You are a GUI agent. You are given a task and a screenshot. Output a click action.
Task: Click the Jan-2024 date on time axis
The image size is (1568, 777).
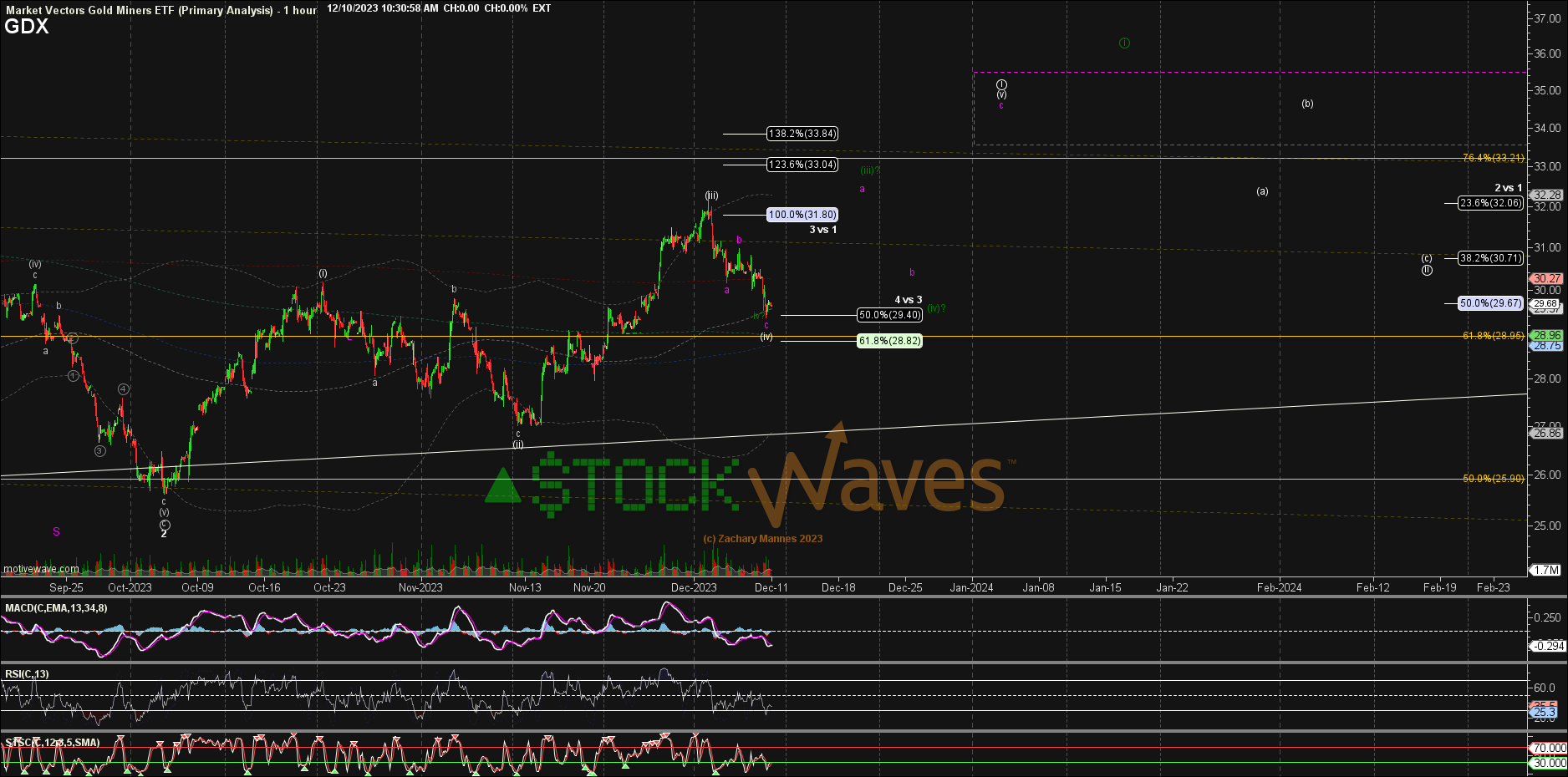[x=971, y=587]
